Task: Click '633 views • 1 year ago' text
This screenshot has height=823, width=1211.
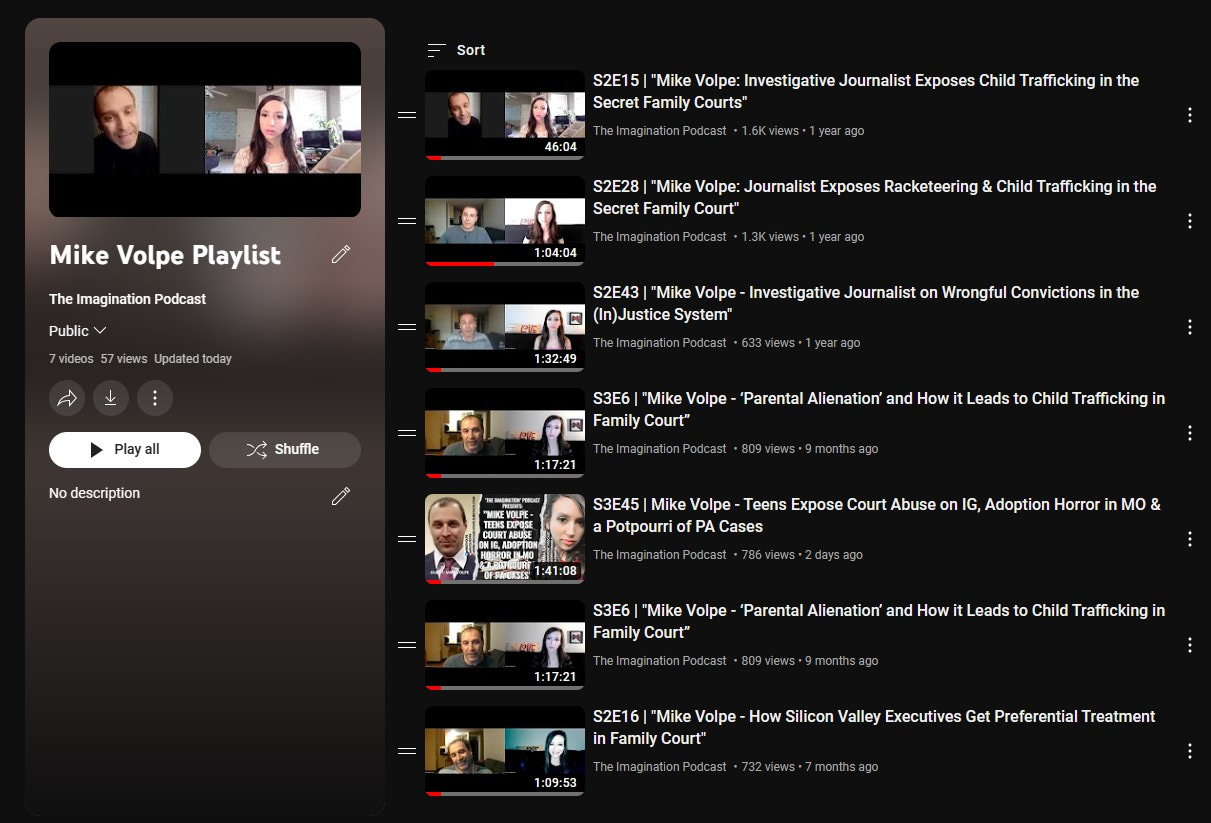Action: tap(801, 343)
